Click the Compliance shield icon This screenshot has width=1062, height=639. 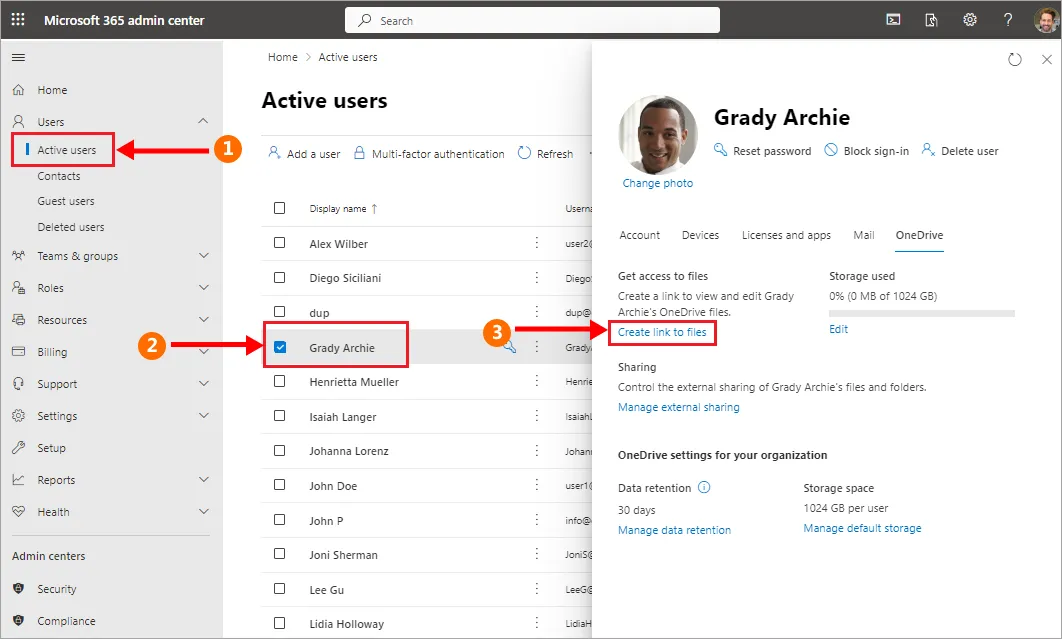point(18,620)
